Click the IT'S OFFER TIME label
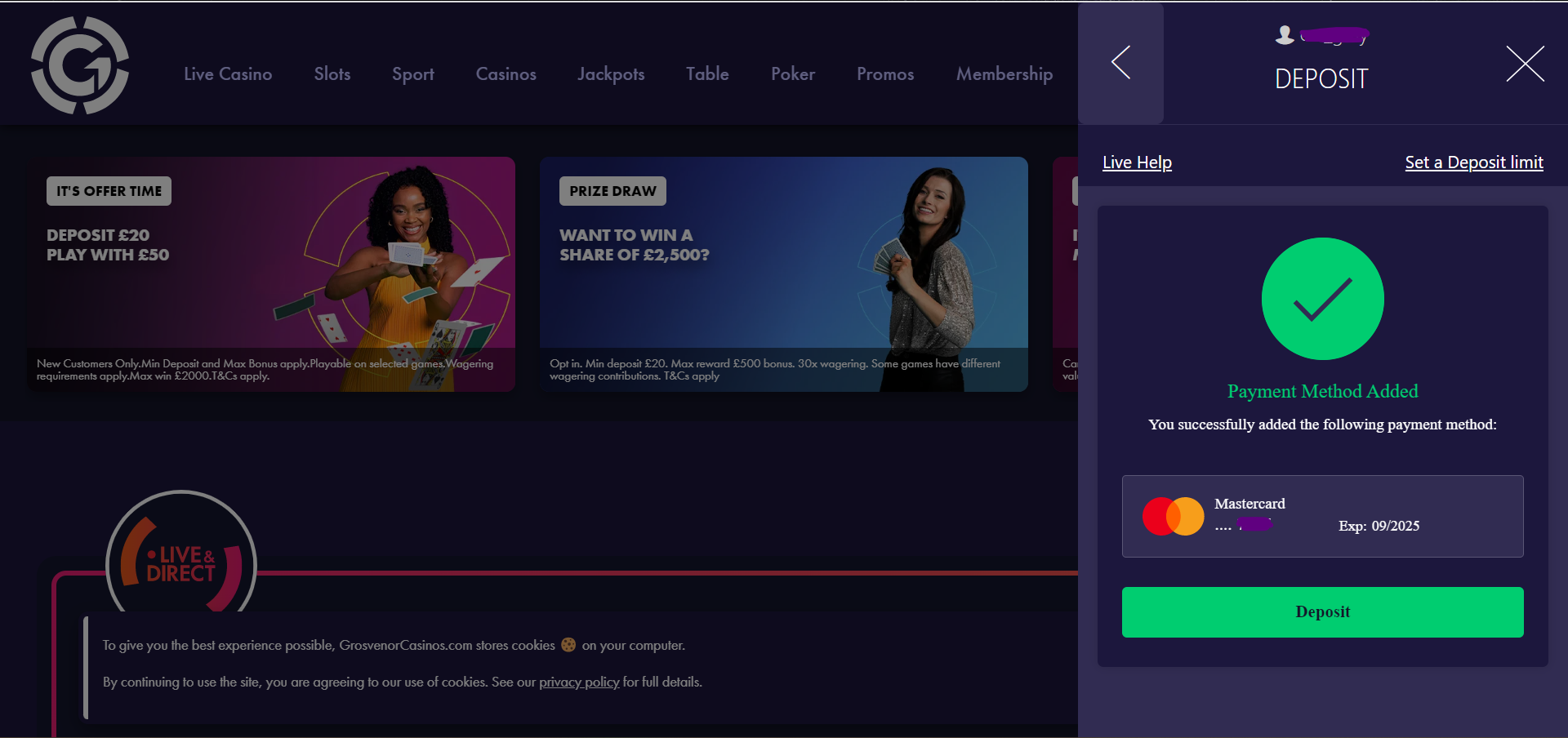The height and width of the screenshot is (738, 1568). (x=109, y=191)
